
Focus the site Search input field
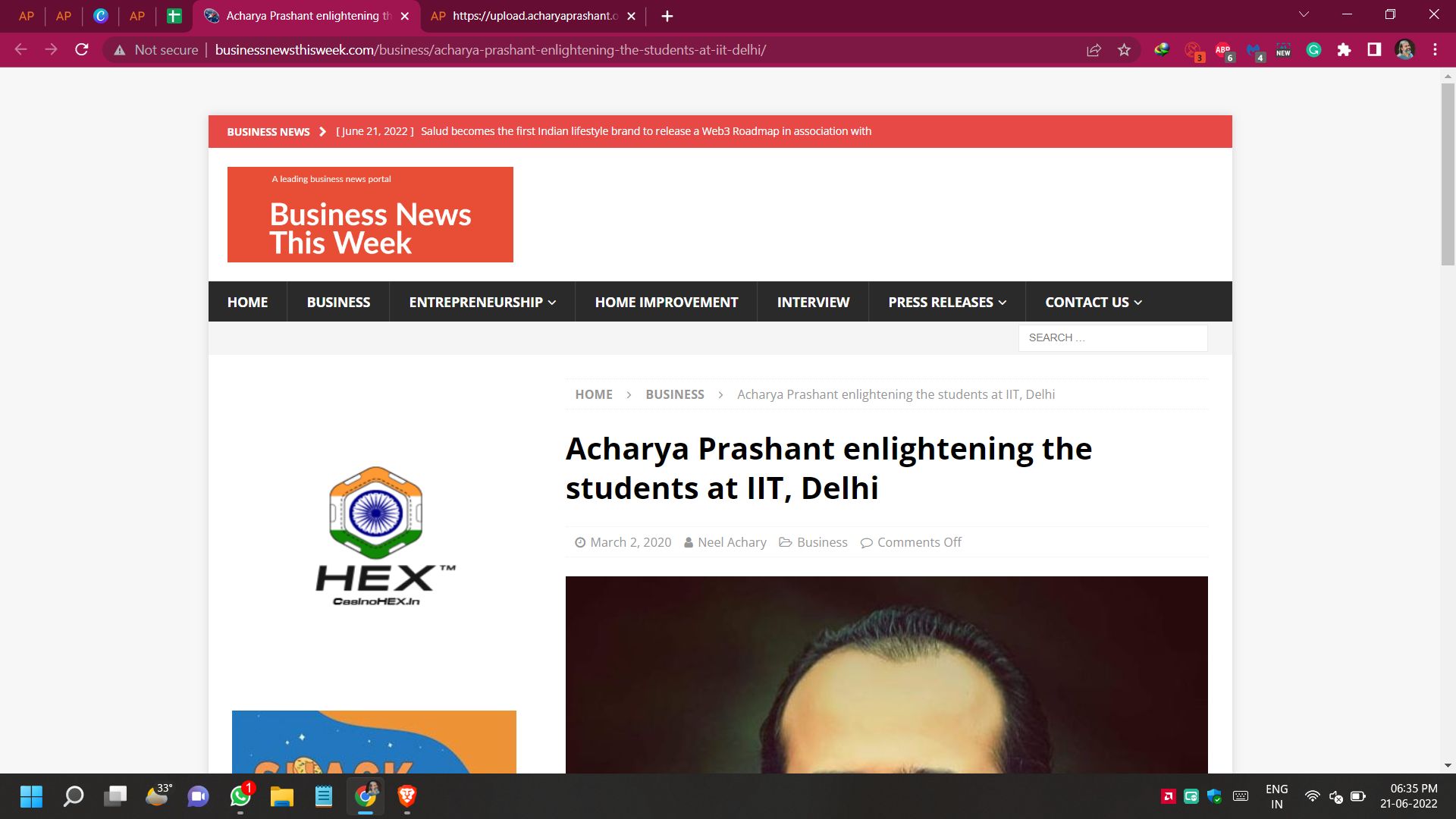click(x=1112, y=338)
